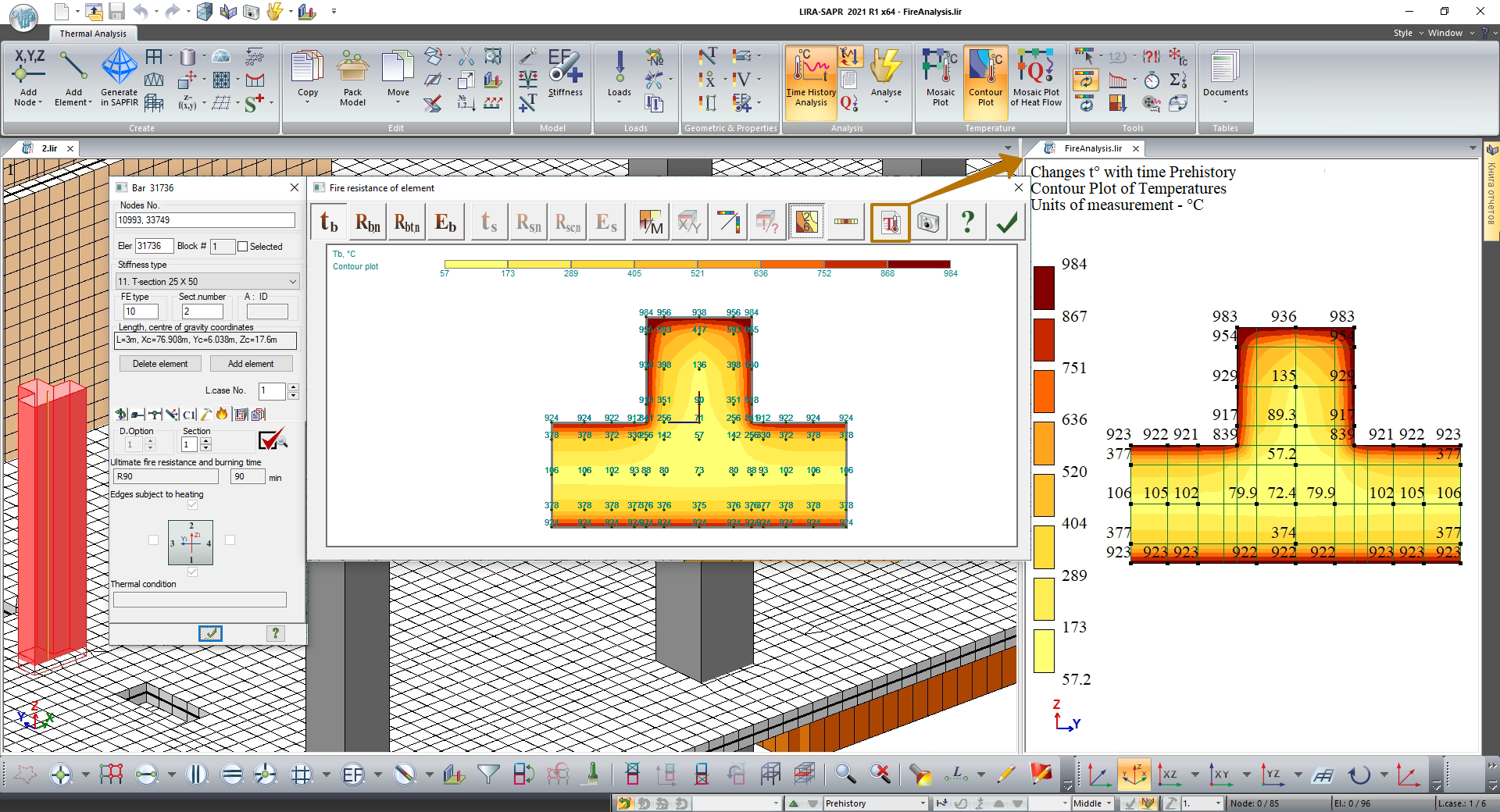Click the highlighted thermometer report icon
1500x812 pixels.
pyautogui.click(x=891, y=223)
